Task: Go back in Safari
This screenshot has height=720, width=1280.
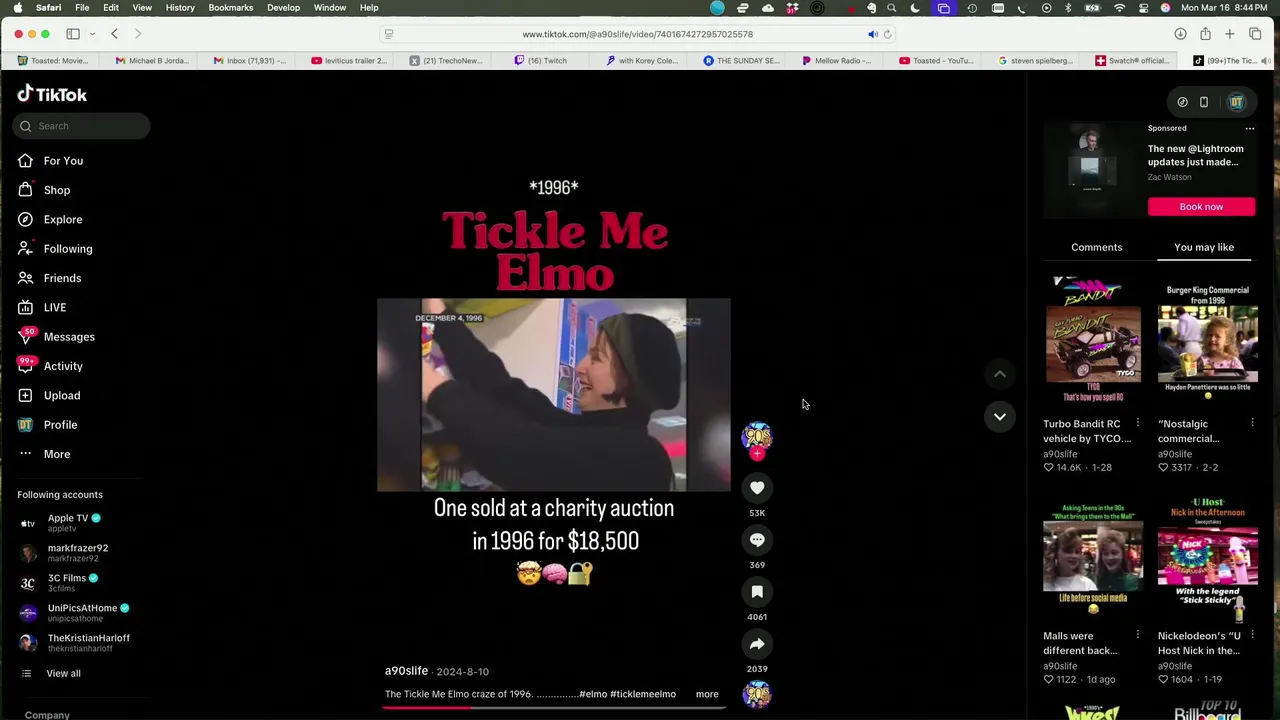Action: click(114, 34)
